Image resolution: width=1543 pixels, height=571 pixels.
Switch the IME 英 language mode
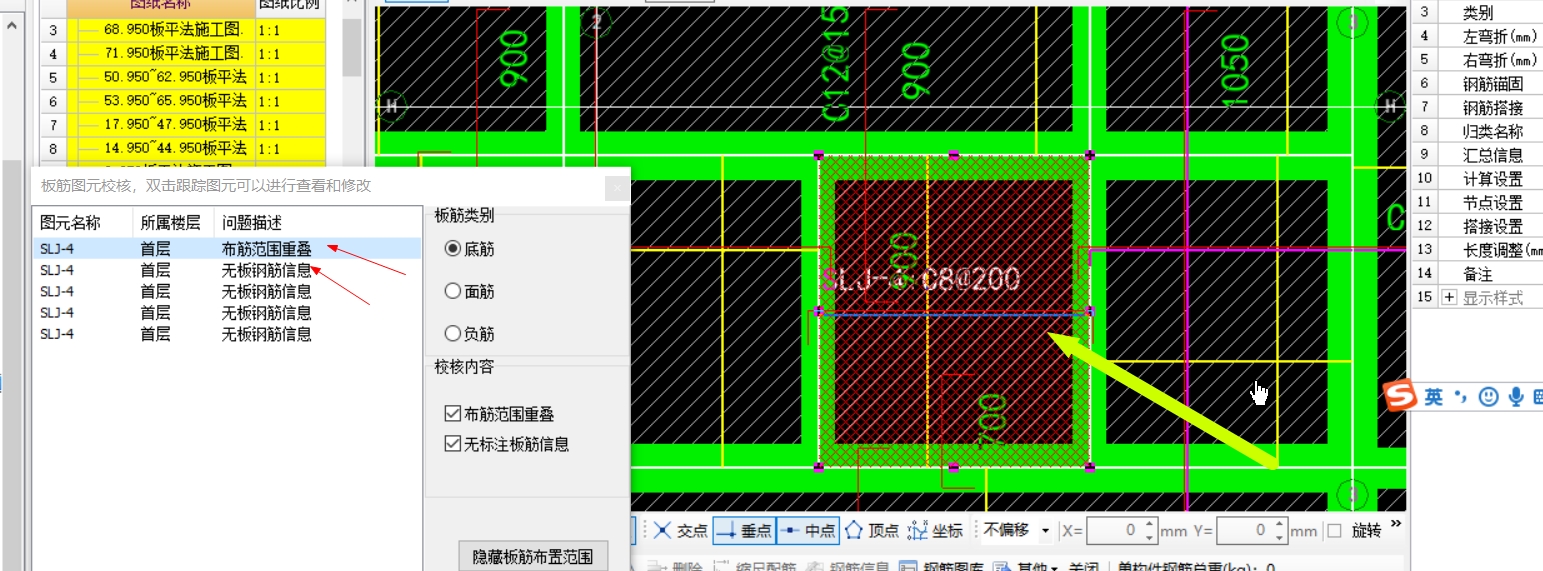(x=1434, y=397)
